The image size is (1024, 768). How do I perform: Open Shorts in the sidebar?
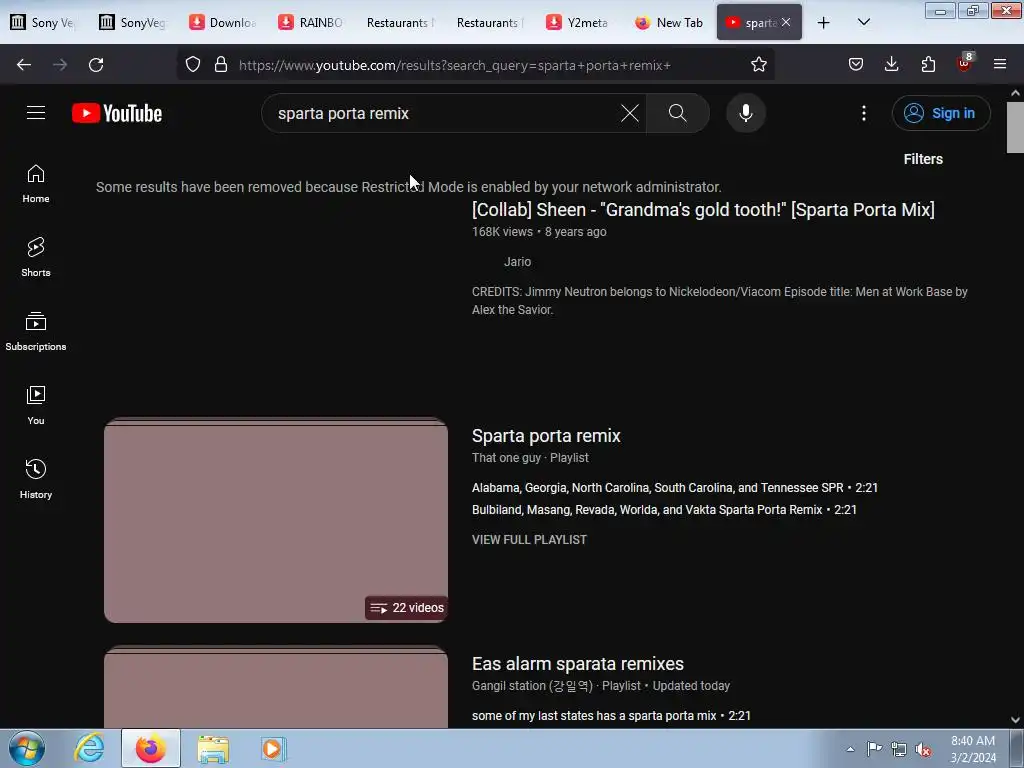pyautogui.click(x=36, y=257)
